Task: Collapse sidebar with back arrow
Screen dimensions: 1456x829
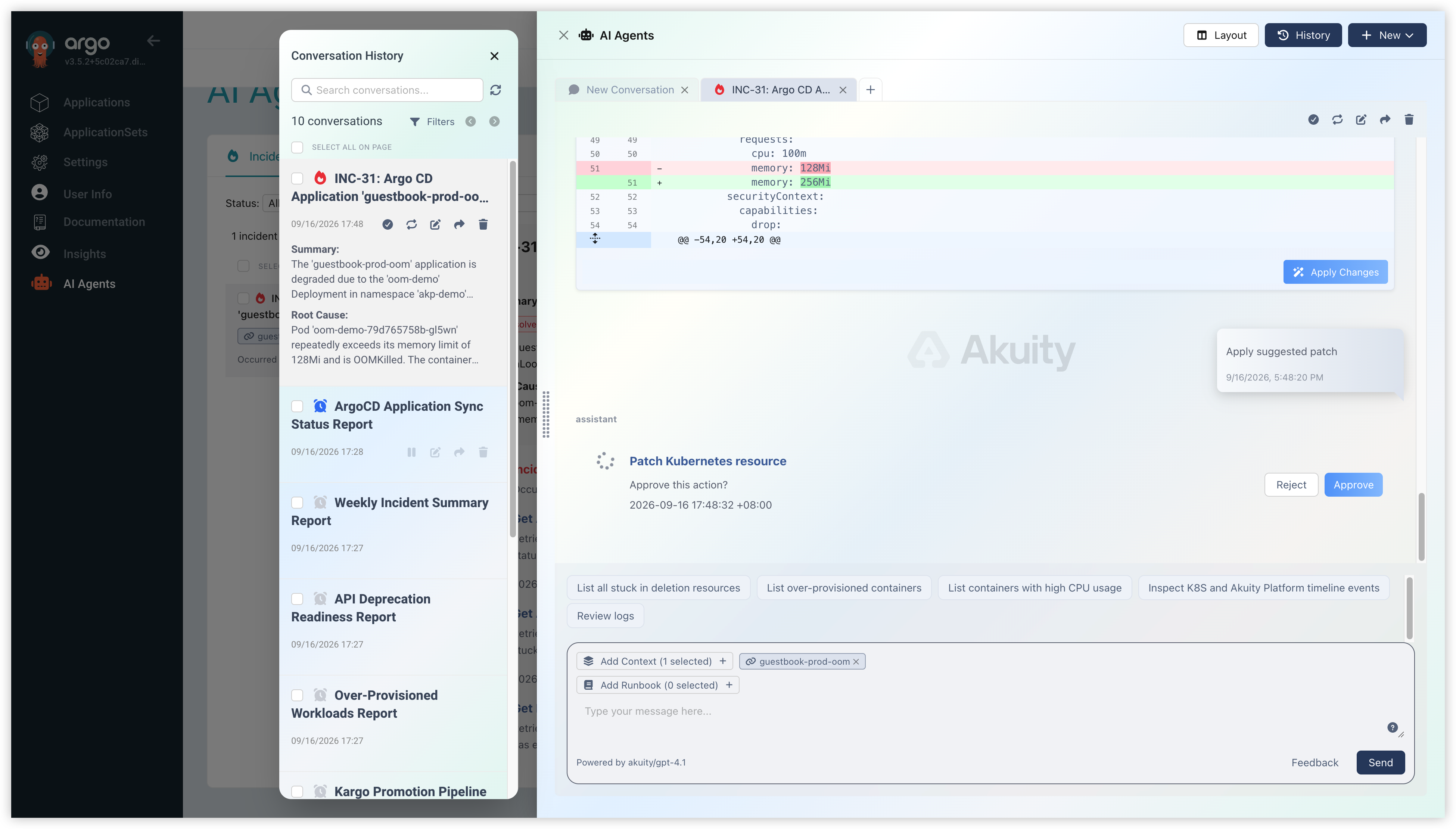Action: [x=153, y=40]
